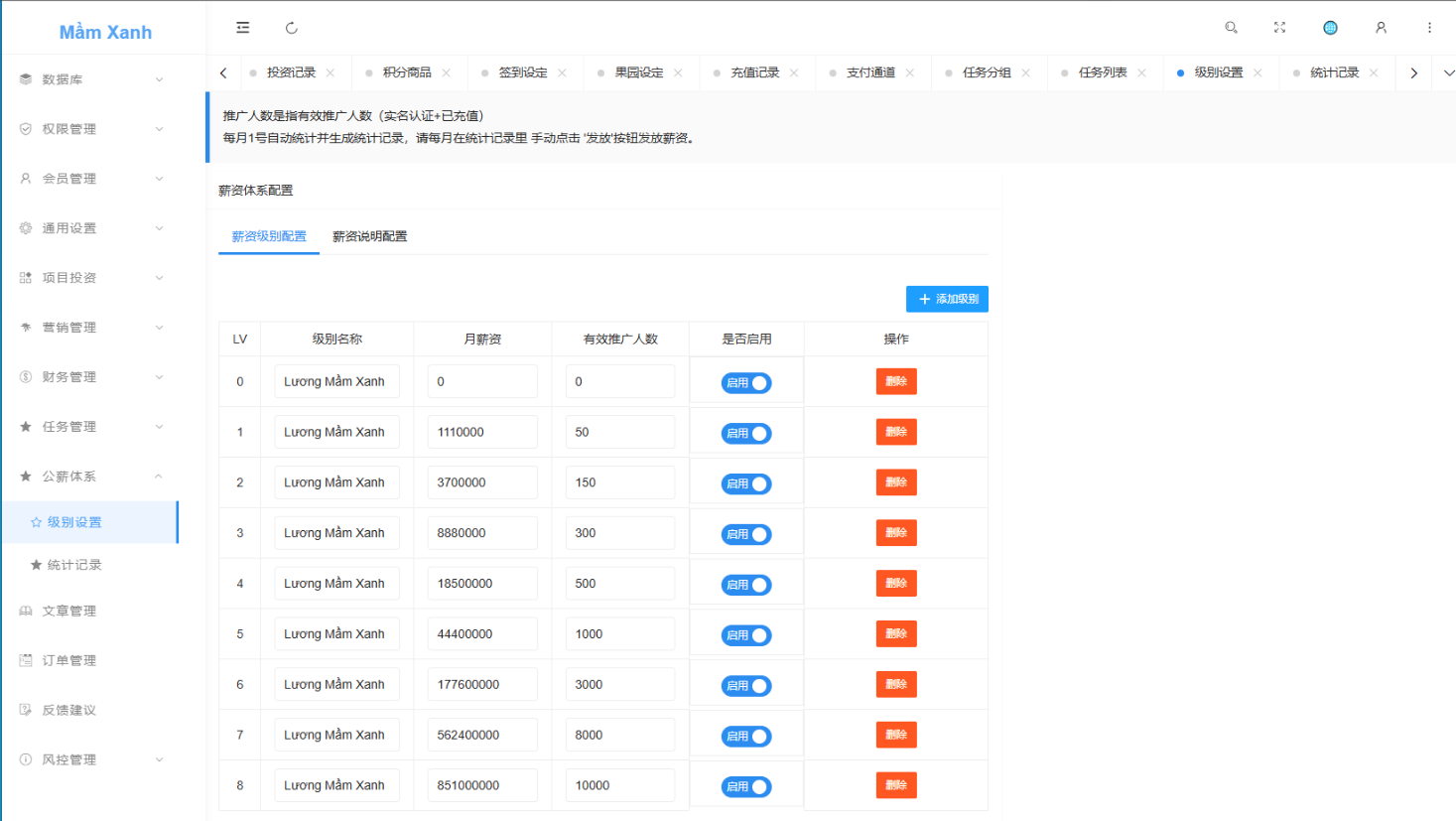1456x821 pixels.
Task: Select 级别设置 in the sidebar
Action: [89, 522]
